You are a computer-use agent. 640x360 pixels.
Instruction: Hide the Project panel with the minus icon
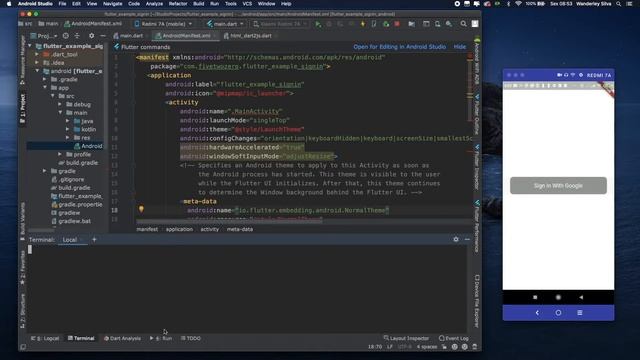[102, 36]
